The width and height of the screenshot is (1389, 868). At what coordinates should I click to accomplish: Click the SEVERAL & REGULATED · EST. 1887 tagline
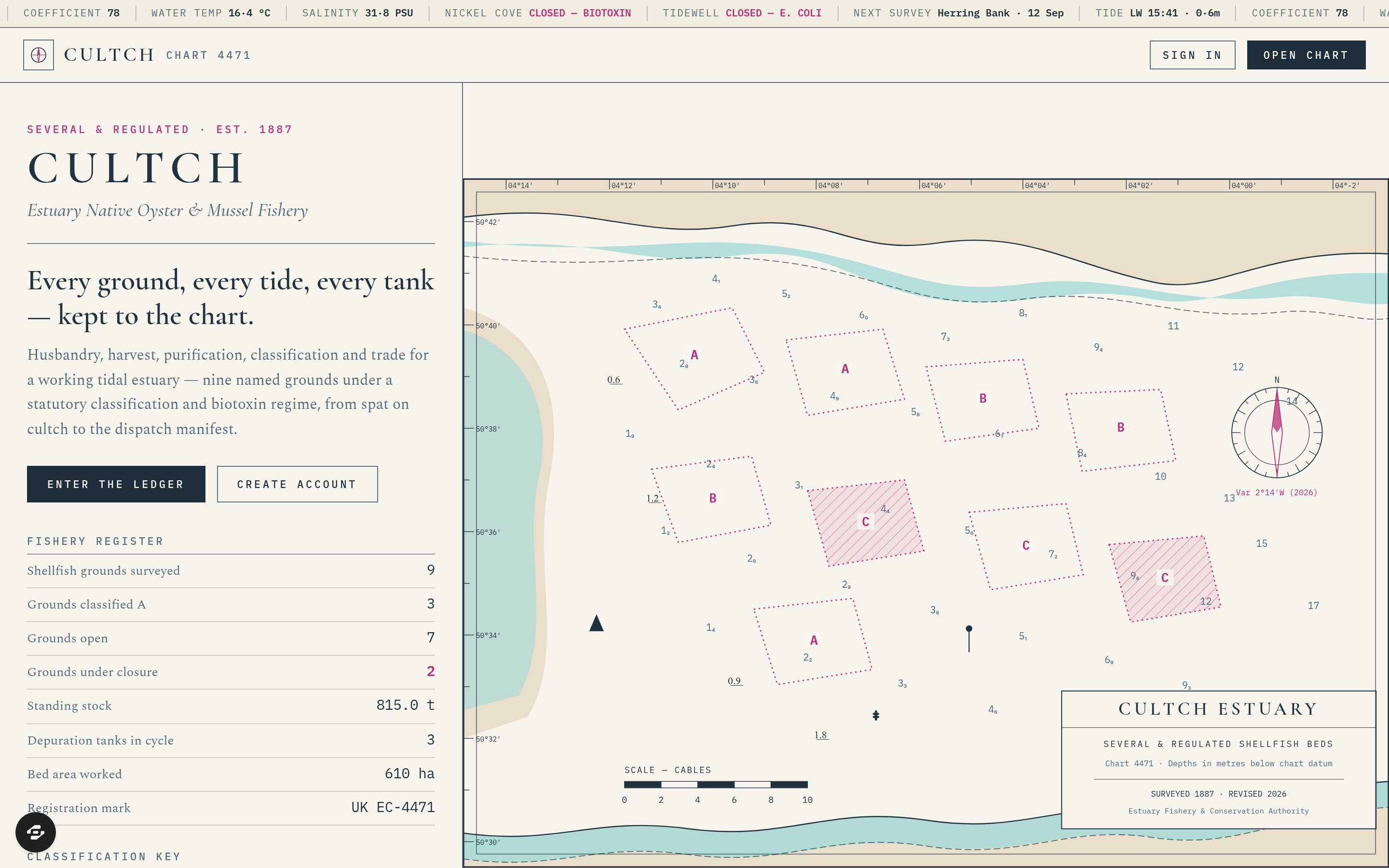tap(160, 130)
